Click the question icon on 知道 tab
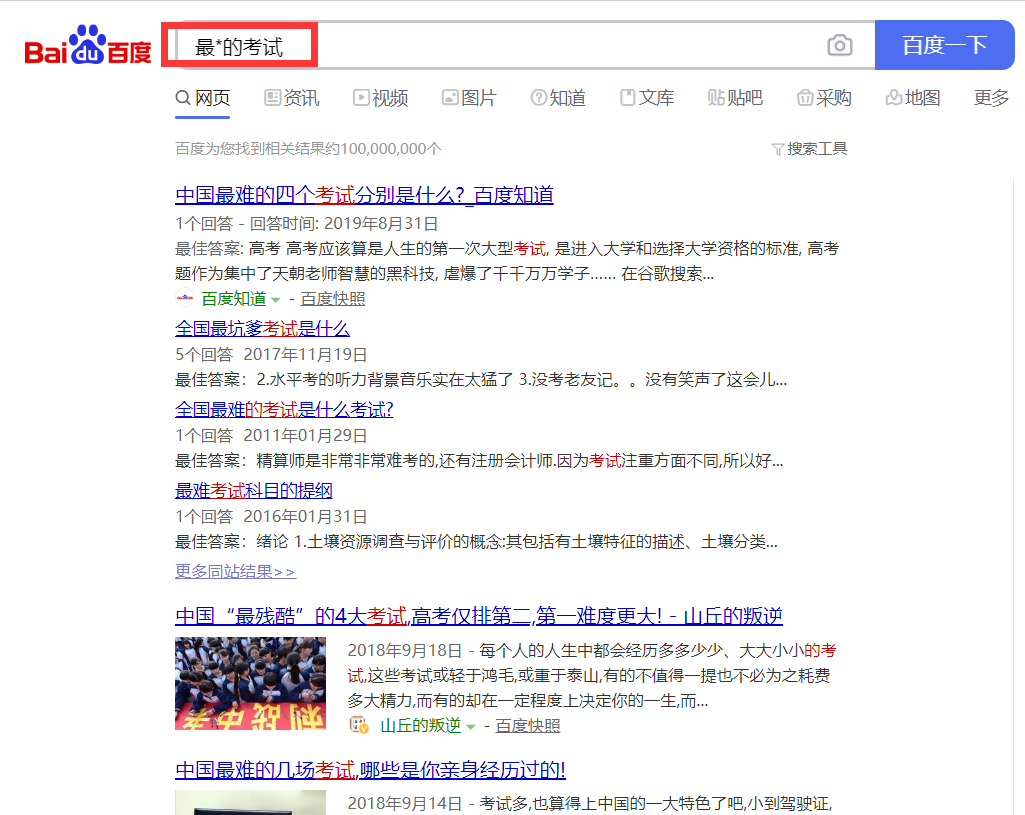 tap(538, 98)
